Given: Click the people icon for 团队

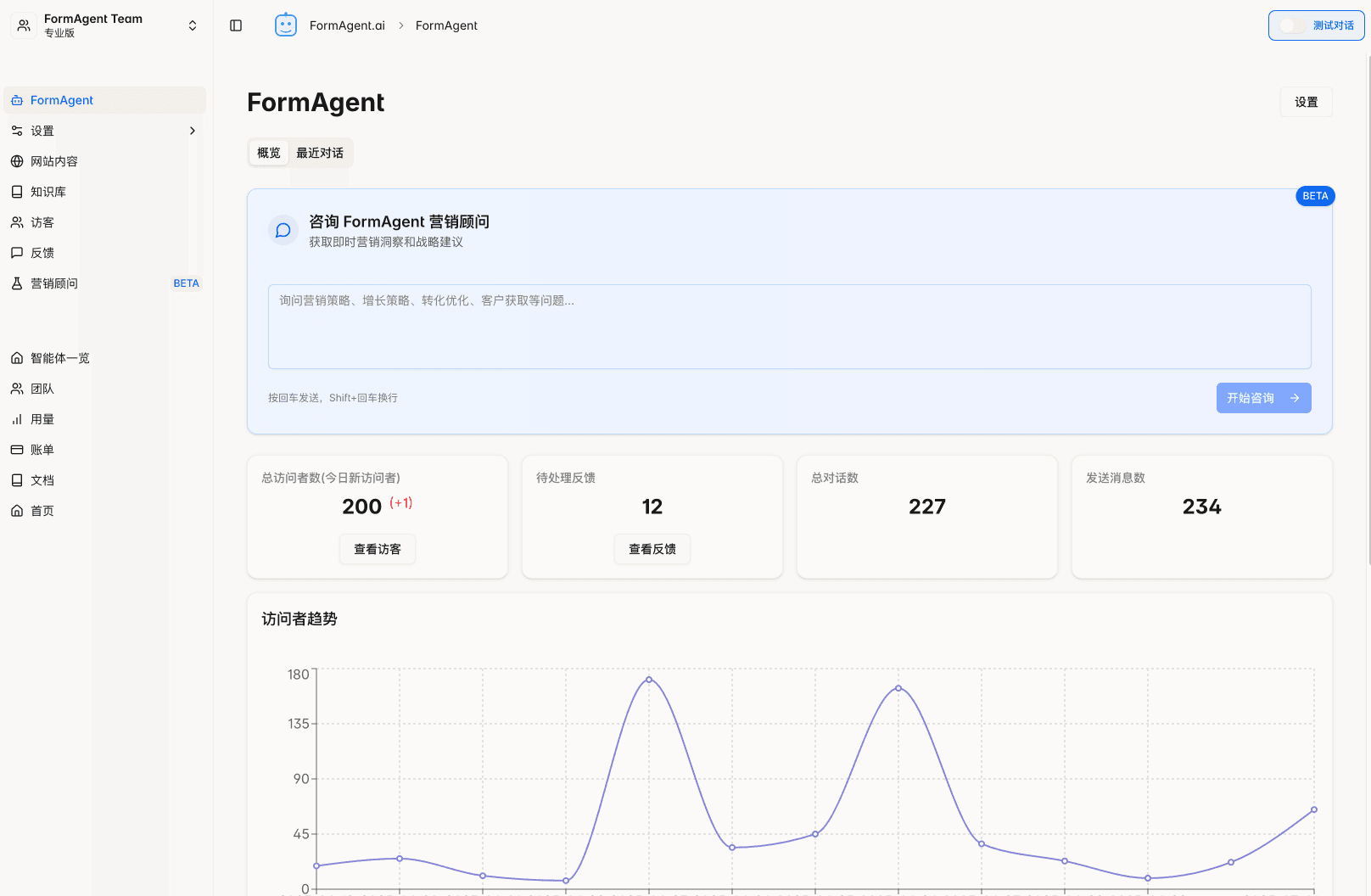Looking at the screenshot, I should click(x=17, y=389).
